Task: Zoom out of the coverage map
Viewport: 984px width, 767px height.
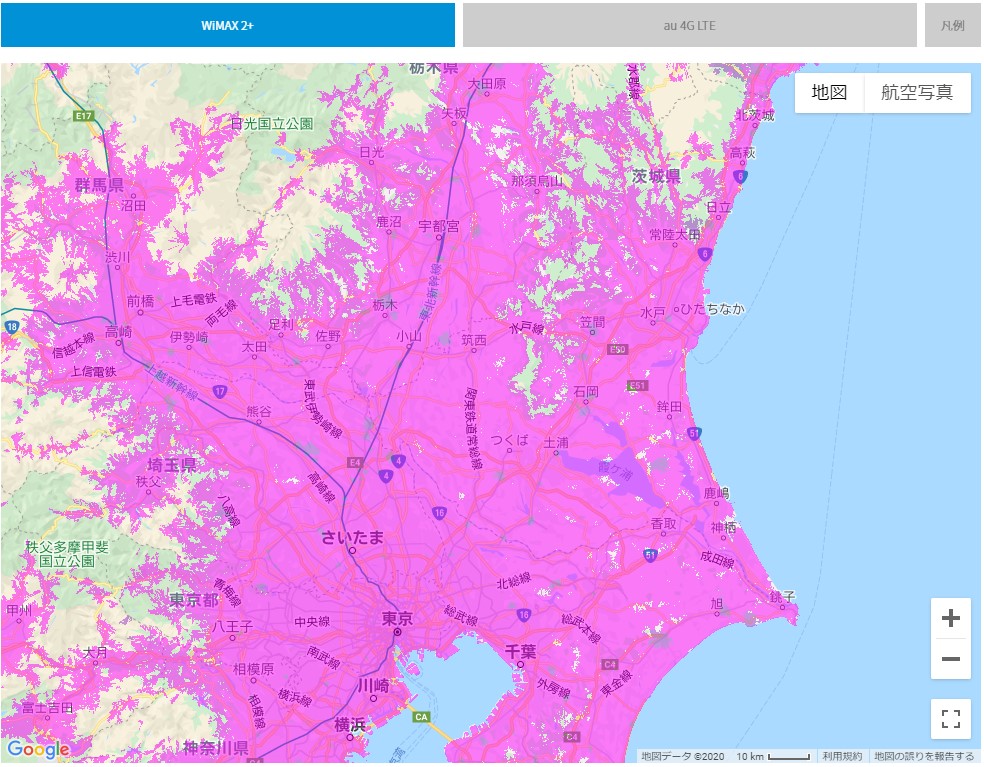Action: click(x=950, y=659)
